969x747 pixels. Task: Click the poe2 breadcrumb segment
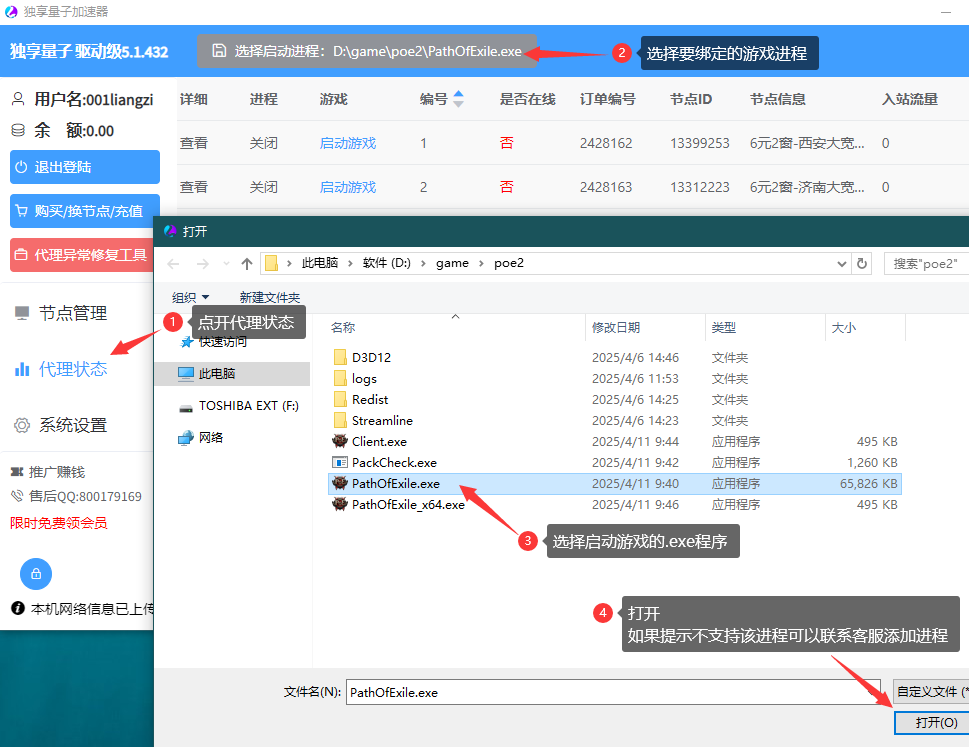[x=509, y=263]
